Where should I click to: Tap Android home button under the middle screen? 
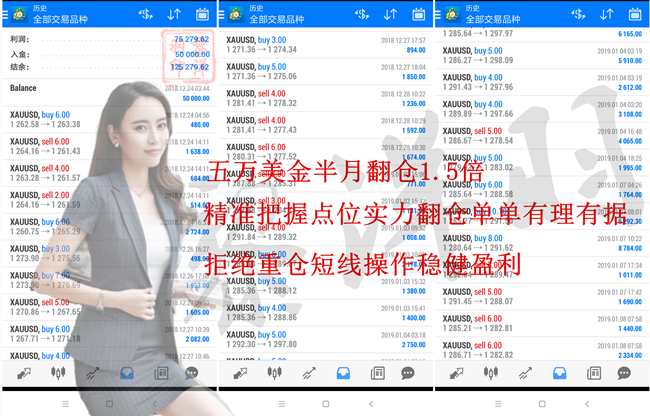click(326, 404)
